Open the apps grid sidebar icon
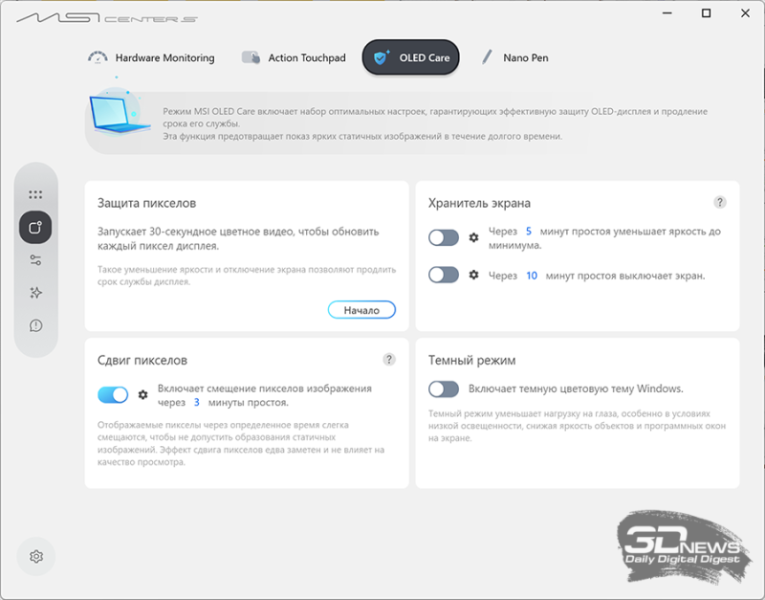Image resolution: width=765 pixels, height=600 pixels. 35,195
